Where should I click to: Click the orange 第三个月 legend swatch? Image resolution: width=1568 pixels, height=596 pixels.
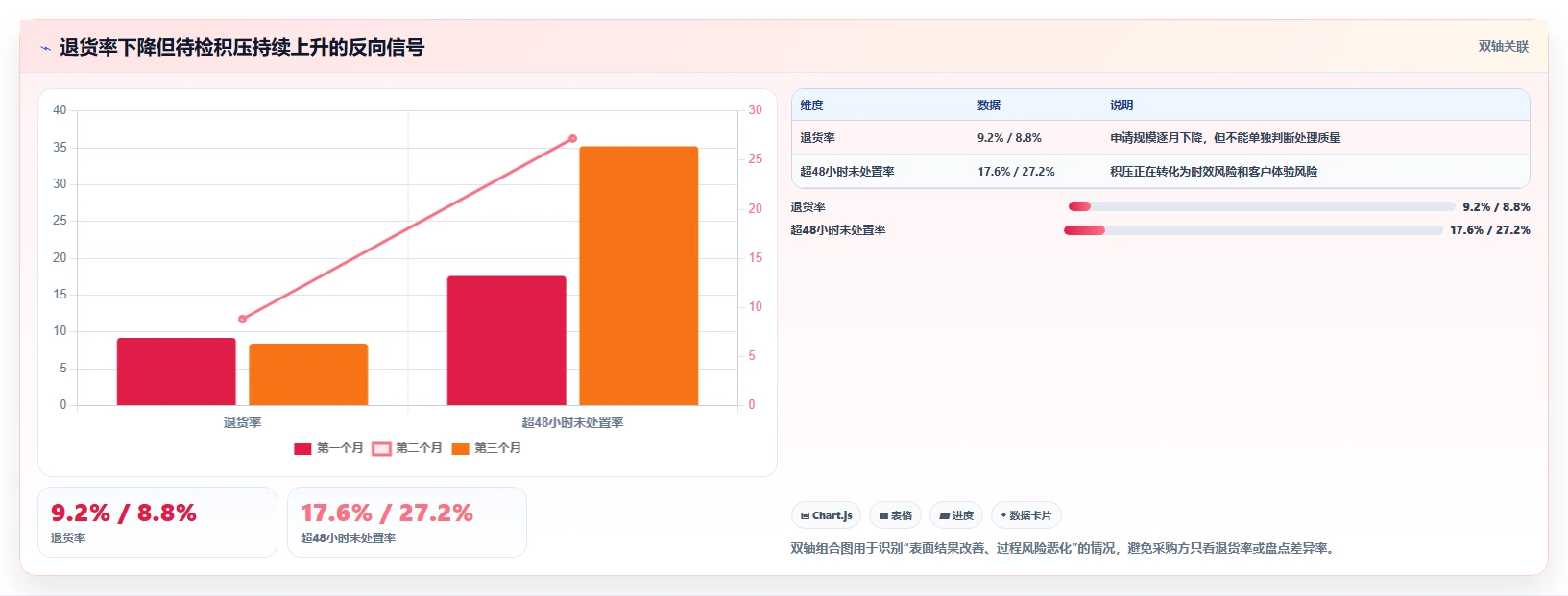point(460,449)
